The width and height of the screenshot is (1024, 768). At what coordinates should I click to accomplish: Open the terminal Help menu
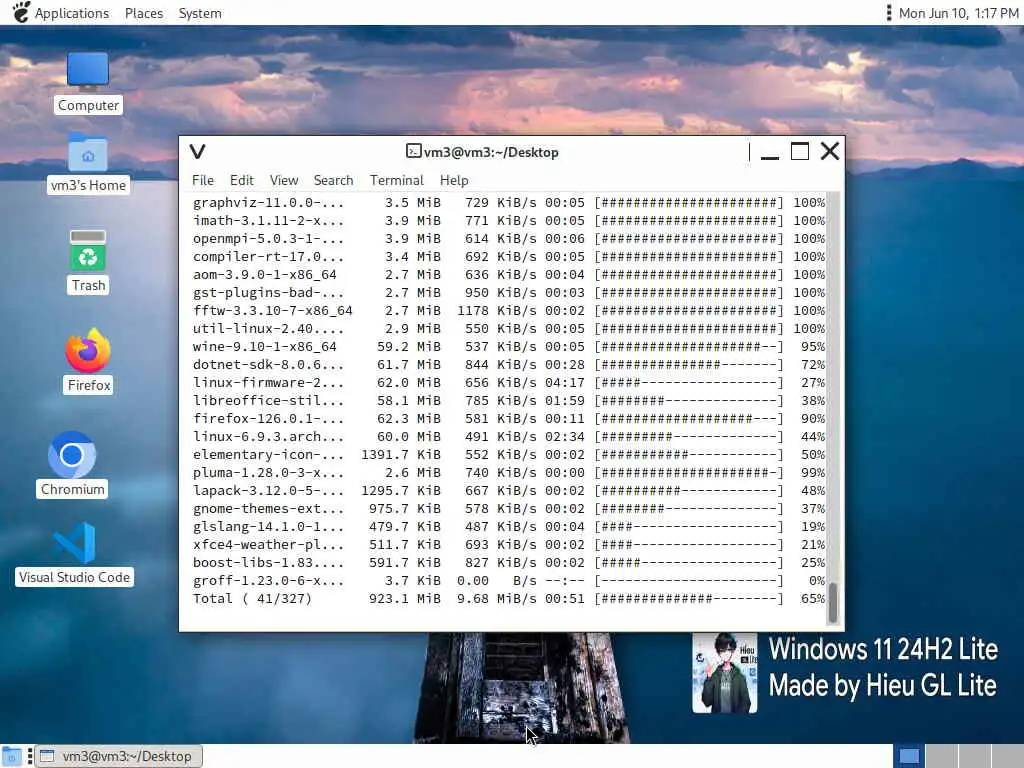[454, 180]
